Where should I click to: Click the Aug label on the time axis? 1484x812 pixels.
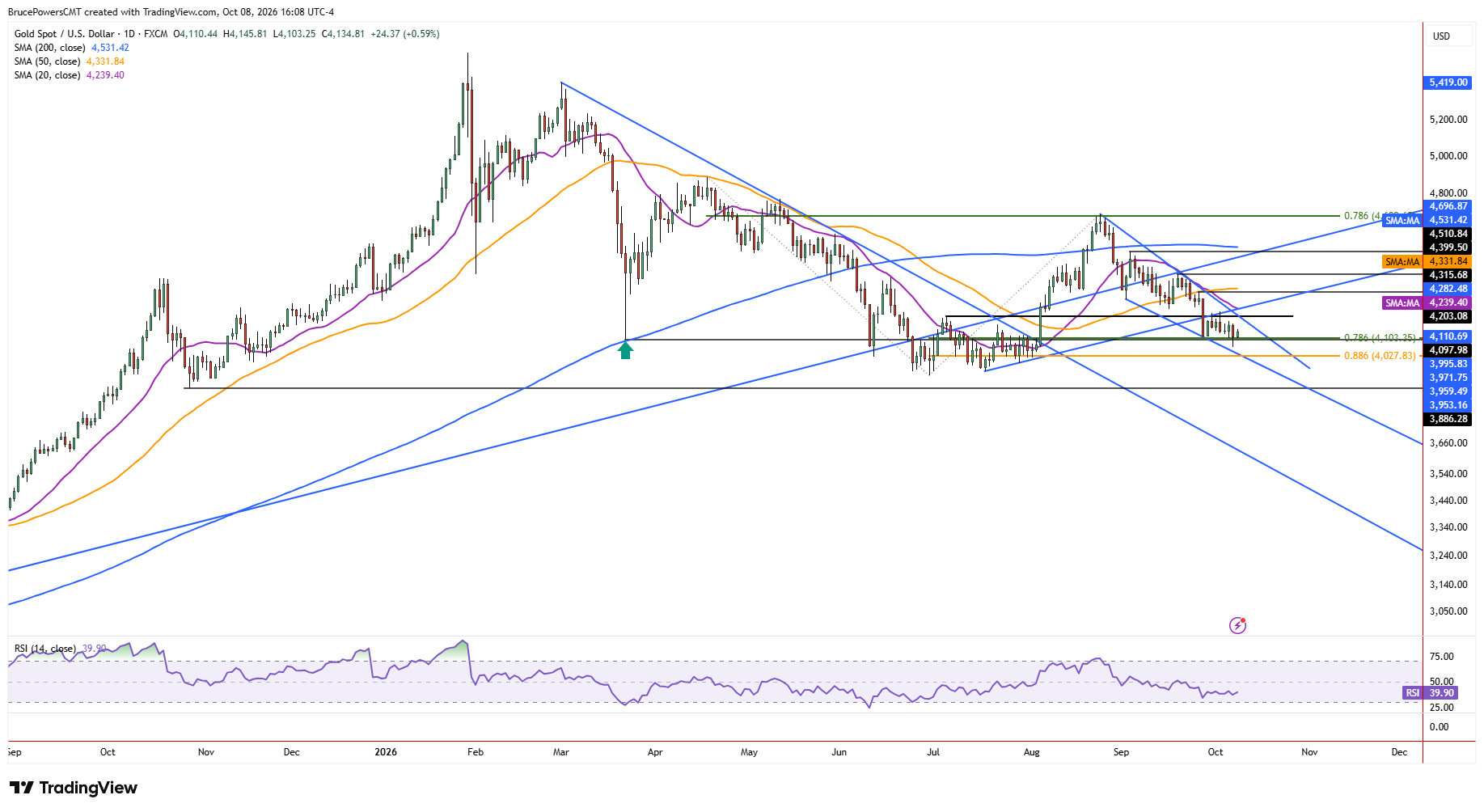(1031, 752)
